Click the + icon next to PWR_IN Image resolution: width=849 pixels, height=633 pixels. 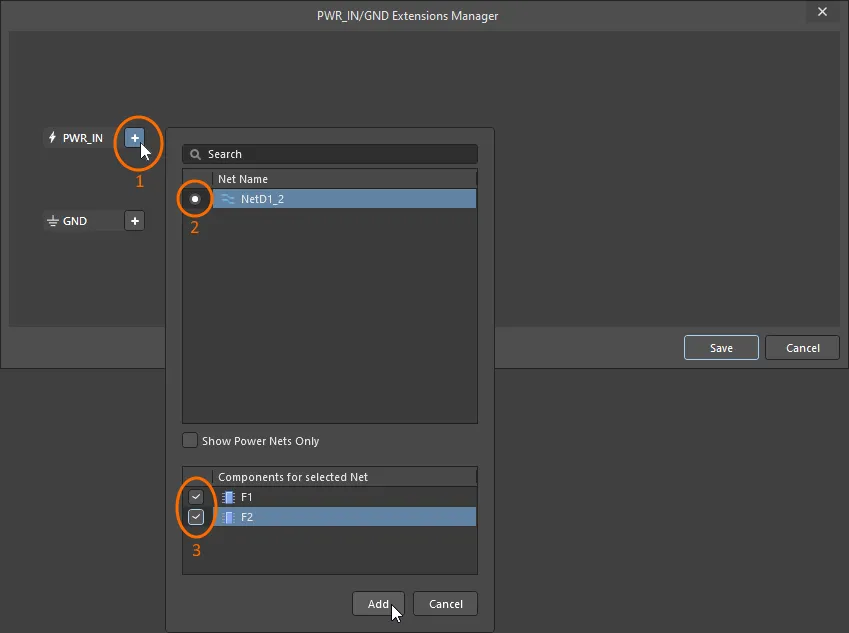[134, 137]
